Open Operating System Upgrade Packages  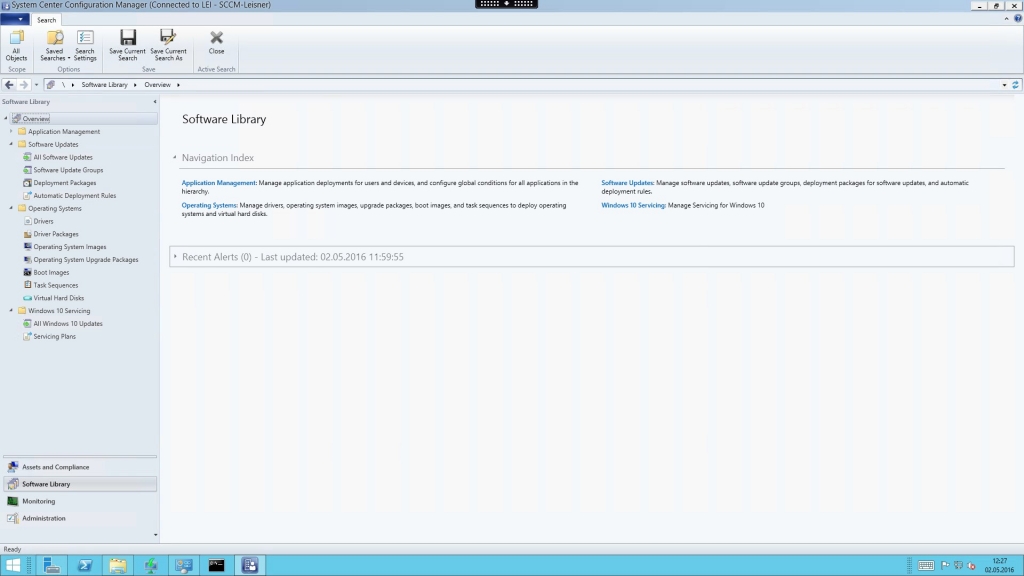point(86,260)
